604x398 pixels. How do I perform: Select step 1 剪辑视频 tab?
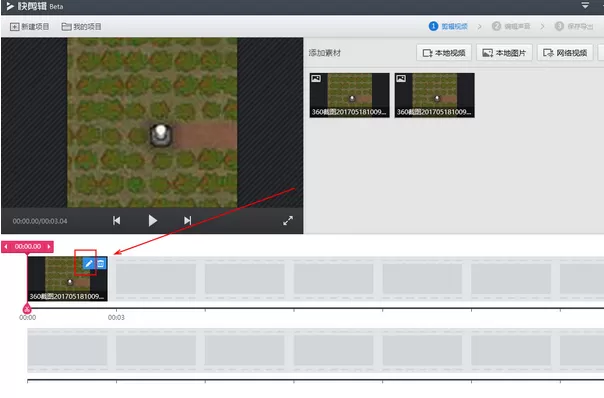point(448,26)
